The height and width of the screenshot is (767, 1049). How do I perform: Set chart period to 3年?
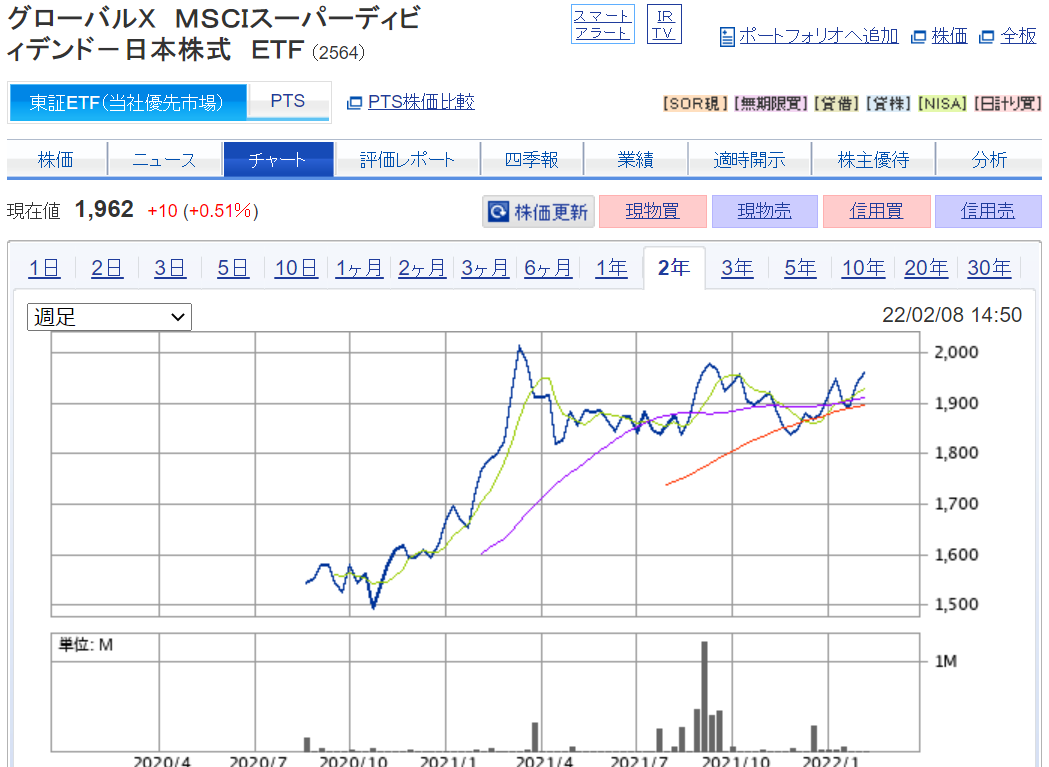tap(737, 268)
